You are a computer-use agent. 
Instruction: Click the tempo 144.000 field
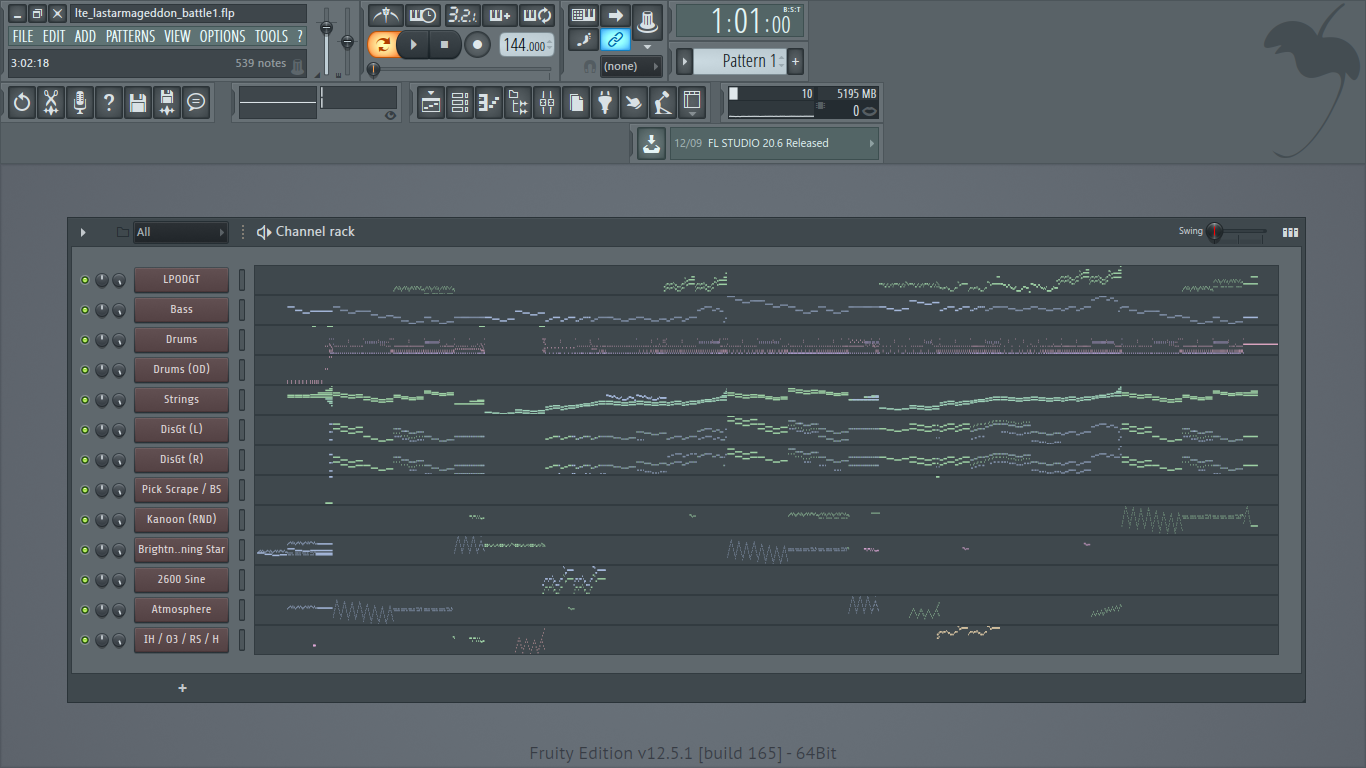click(x=526, y=45)
